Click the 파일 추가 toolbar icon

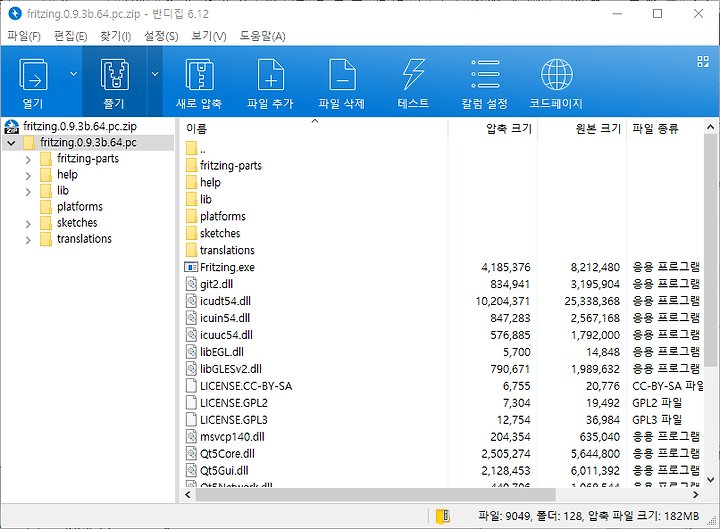point(270,75)
